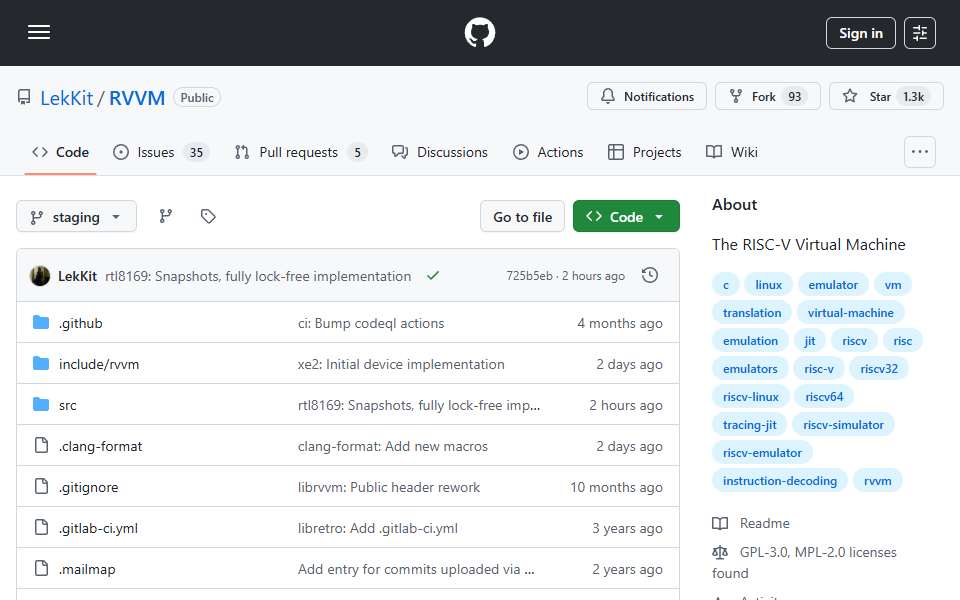960x600 pixels.
Task: Select the 'riscv64' topic tag
Action: click(x=824, y=397)
